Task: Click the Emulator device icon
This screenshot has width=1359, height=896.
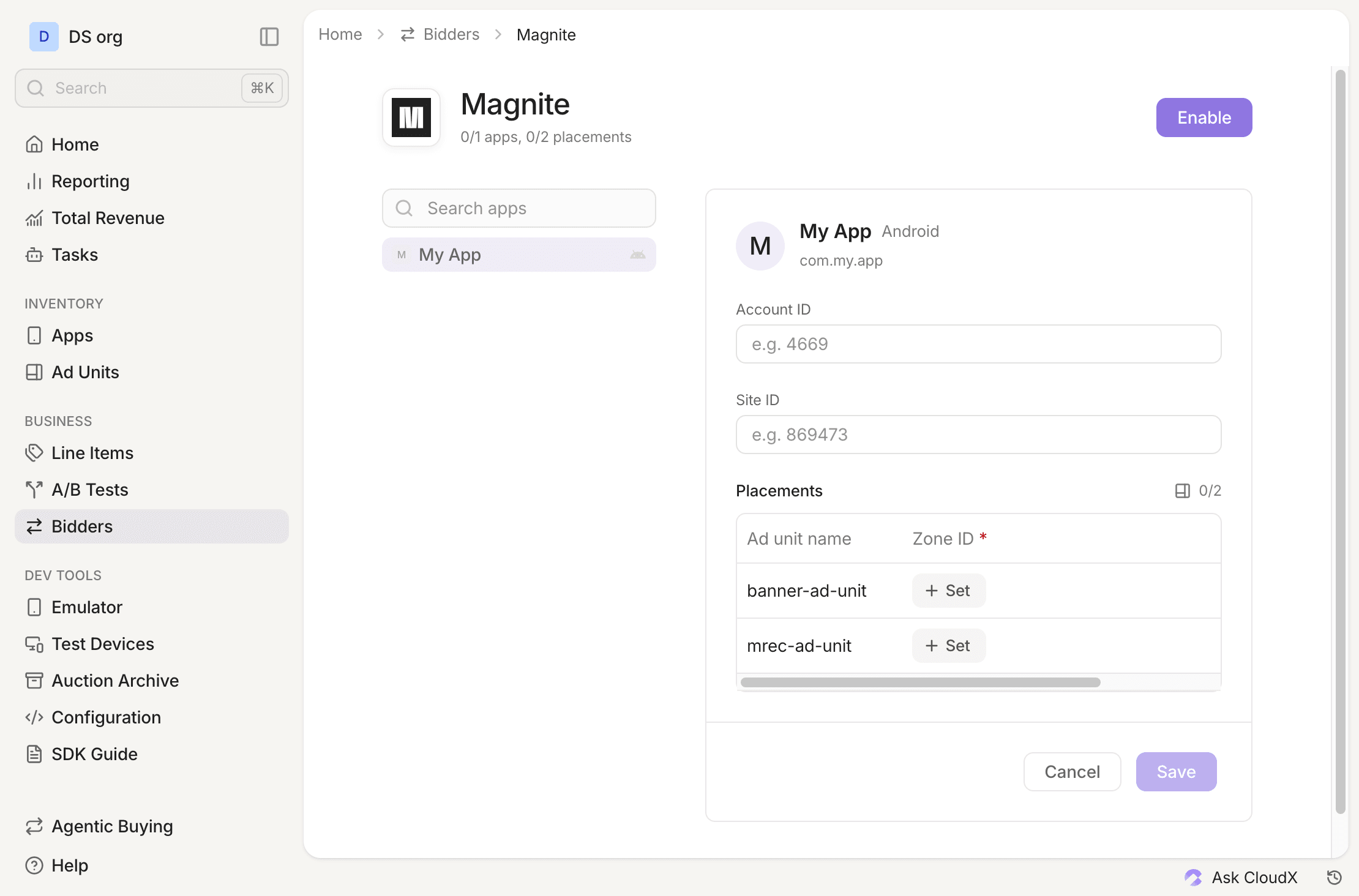Action: 34,607
